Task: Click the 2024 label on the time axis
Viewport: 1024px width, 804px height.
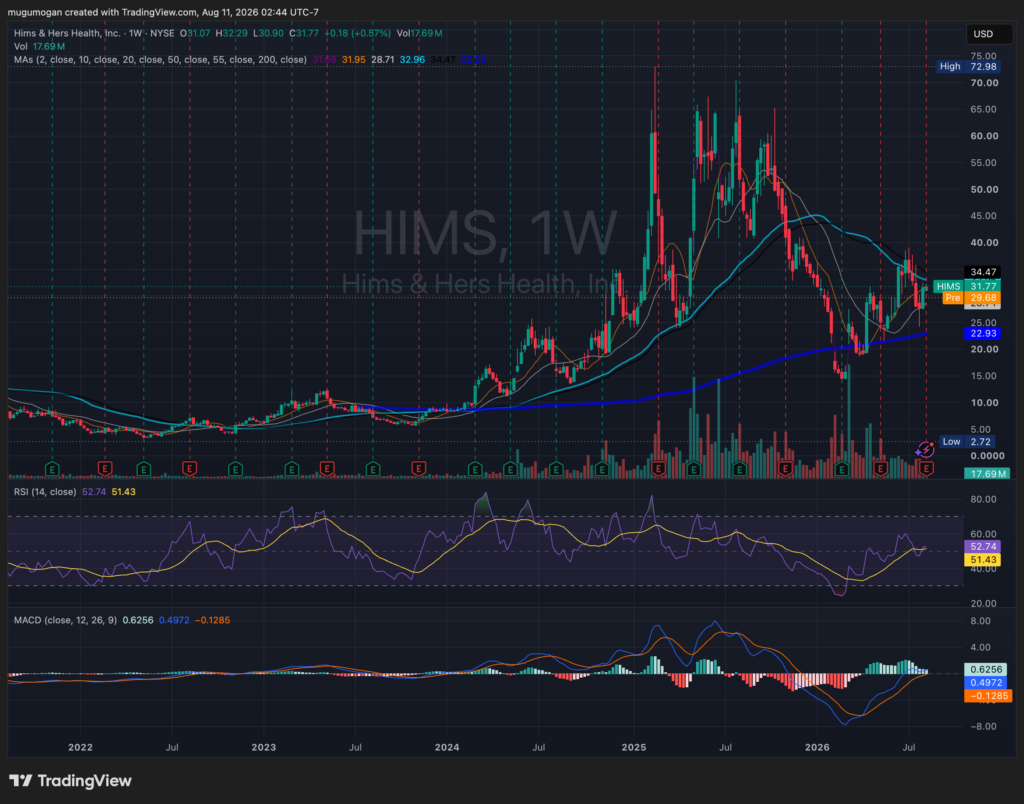Action: (447, 747)
